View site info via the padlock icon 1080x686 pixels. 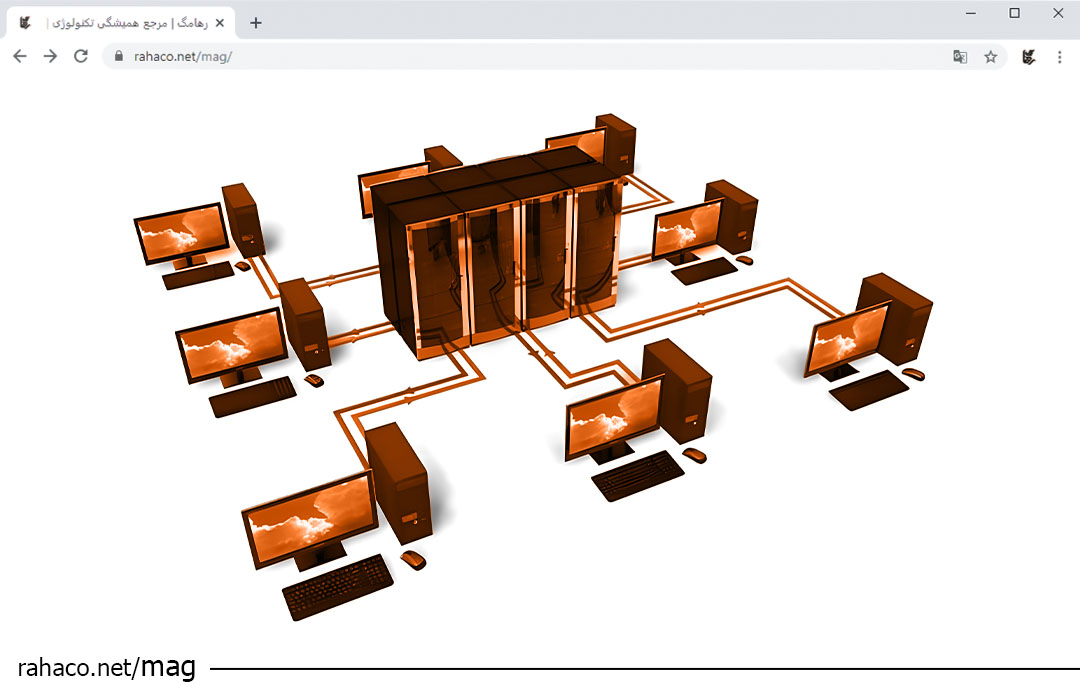[118, 57]
